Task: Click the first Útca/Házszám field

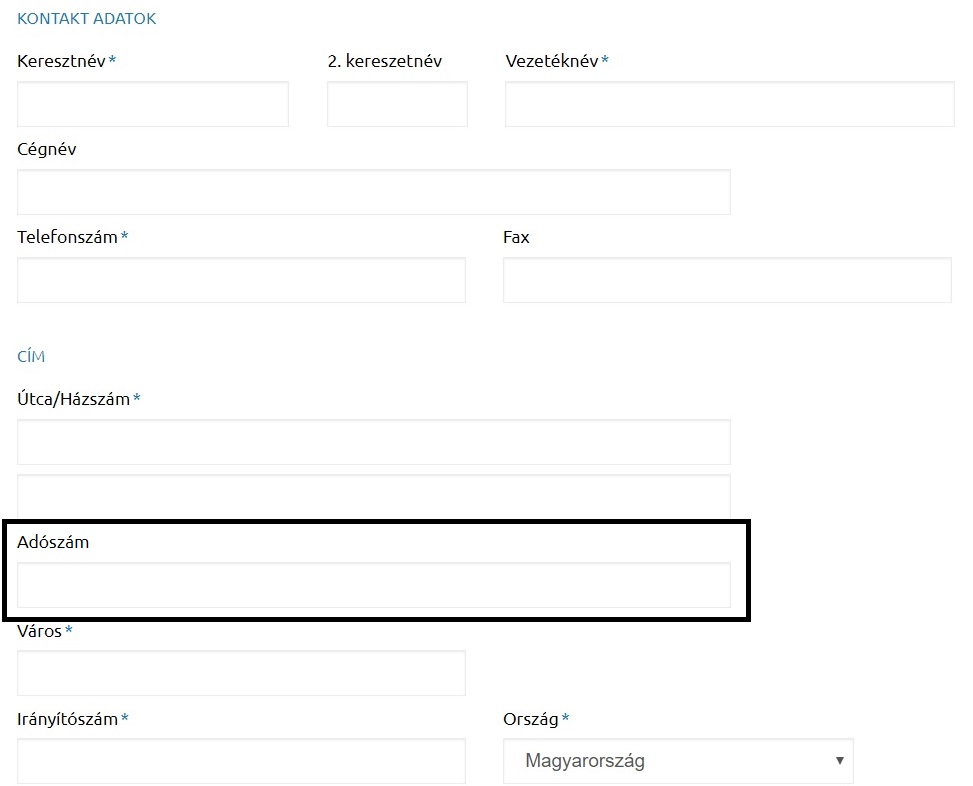Action: tap(372, 441)
